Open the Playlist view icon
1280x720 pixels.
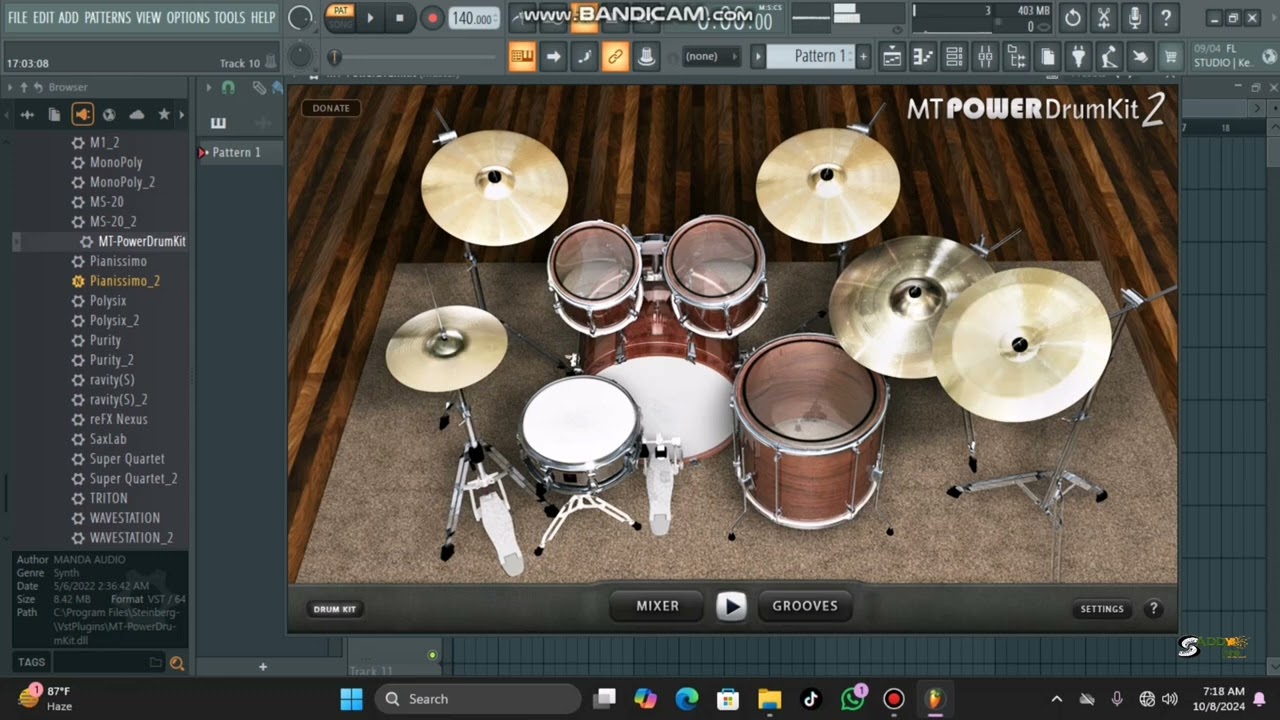pyautogui.click(x=892, y=57)
